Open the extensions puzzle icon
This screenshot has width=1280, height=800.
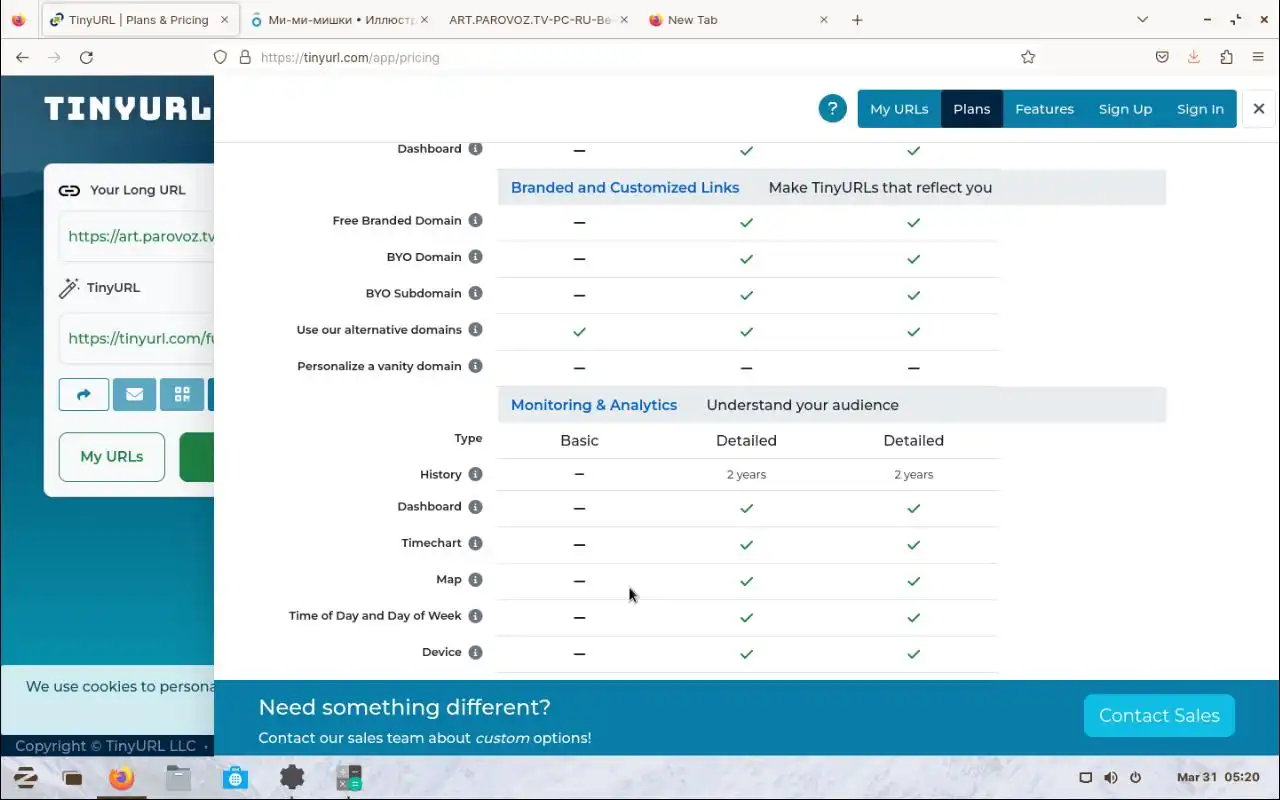[x=1226, y=57]
